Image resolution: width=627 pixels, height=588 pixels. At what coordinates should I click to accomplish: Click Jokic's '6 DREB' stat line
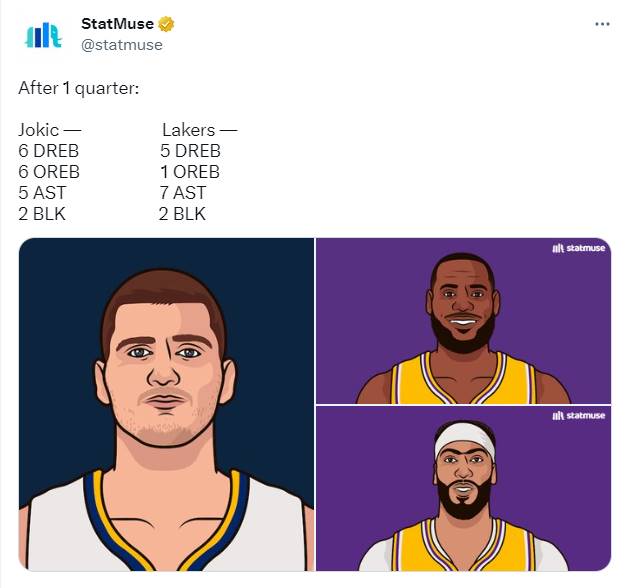pos(48,151)
